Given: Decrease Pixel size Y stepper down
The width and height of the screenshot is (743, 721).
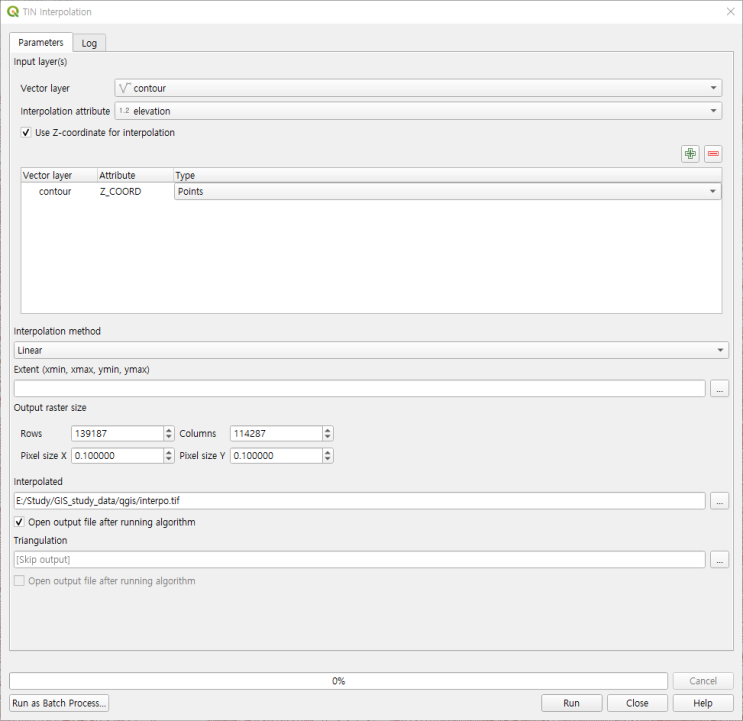Looking at the screenshot, I should 328,459.
